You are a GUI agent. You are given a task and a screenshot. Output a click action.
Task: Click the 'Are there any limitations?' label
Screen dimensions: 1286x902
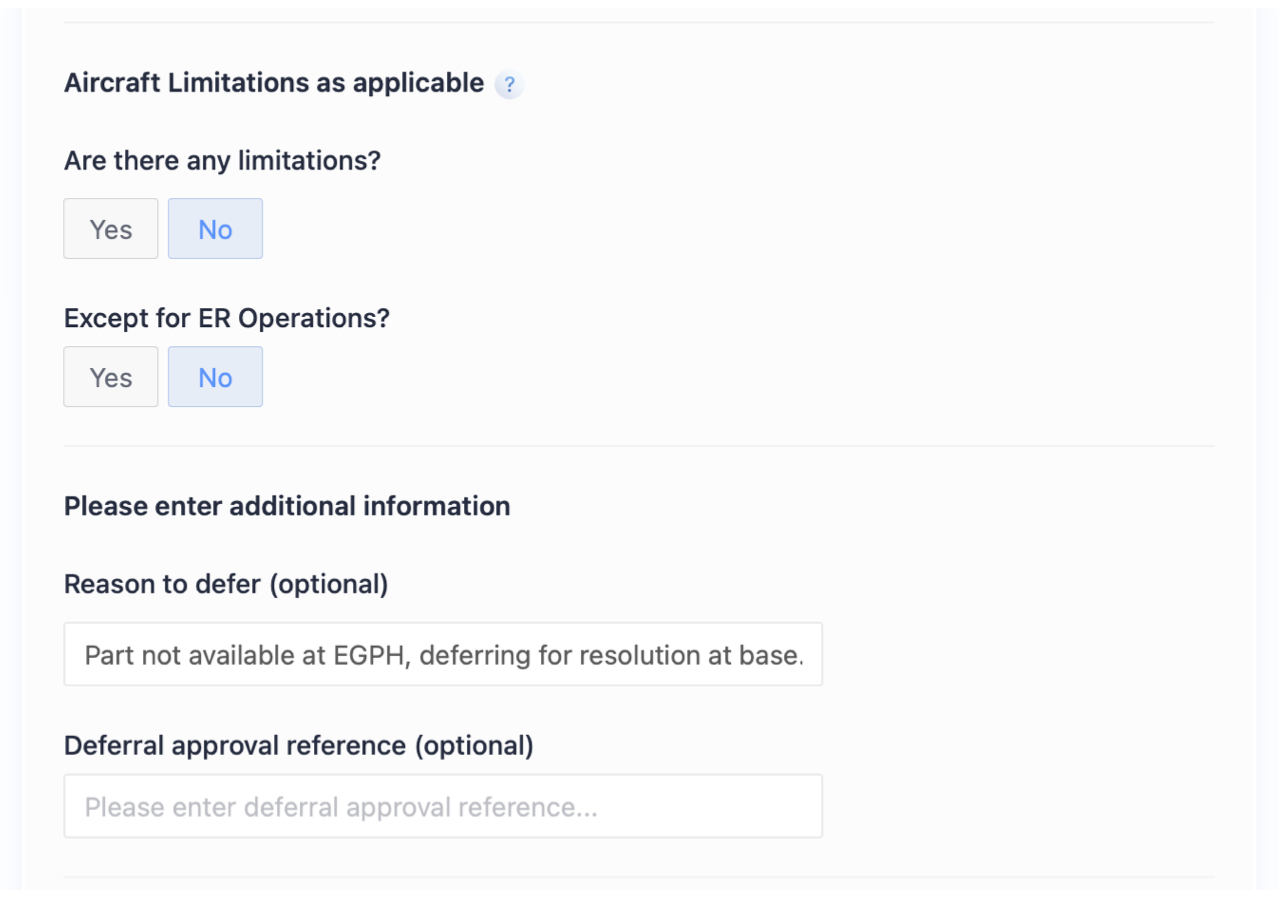coord(222,160)
